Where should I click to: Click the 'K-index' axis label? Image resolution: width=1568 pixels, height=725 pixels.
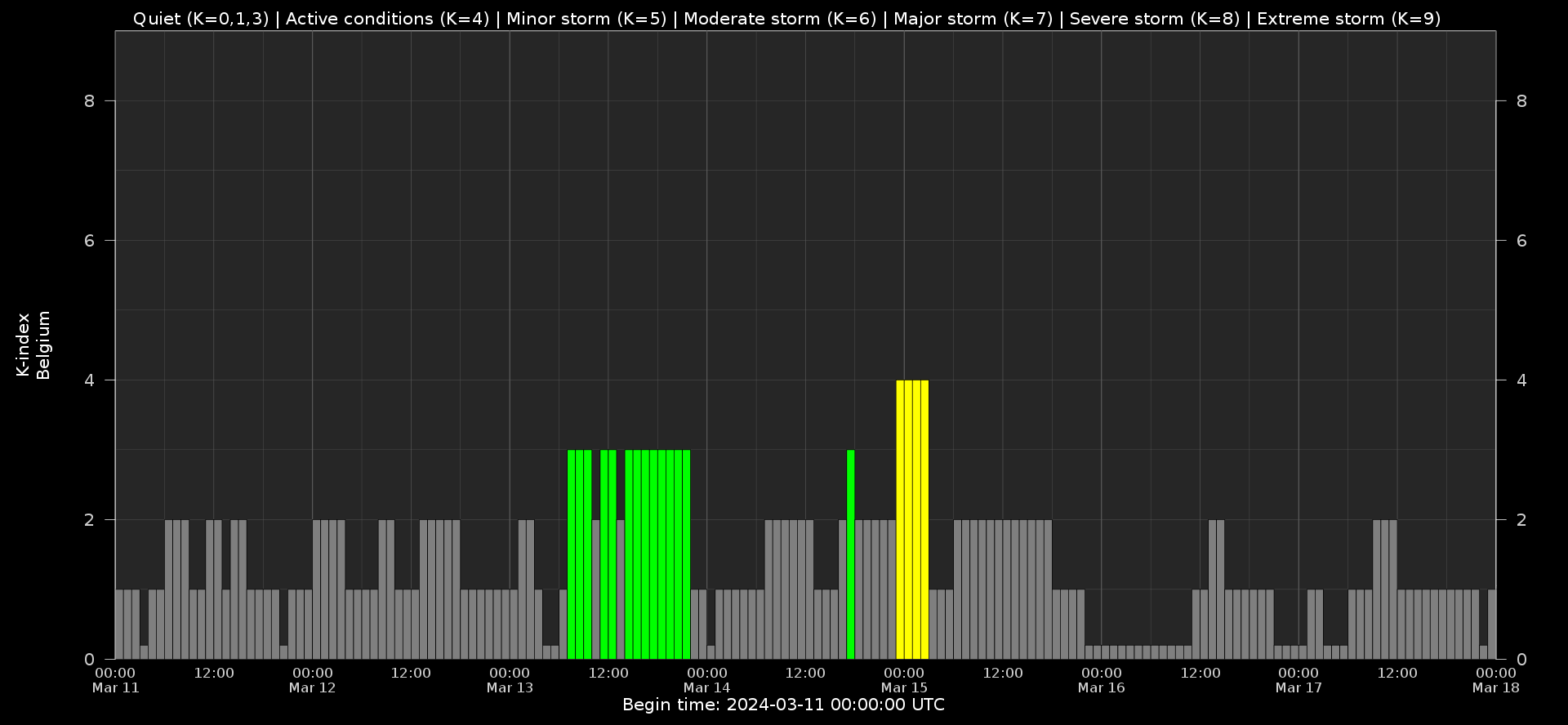coord(23,345)
